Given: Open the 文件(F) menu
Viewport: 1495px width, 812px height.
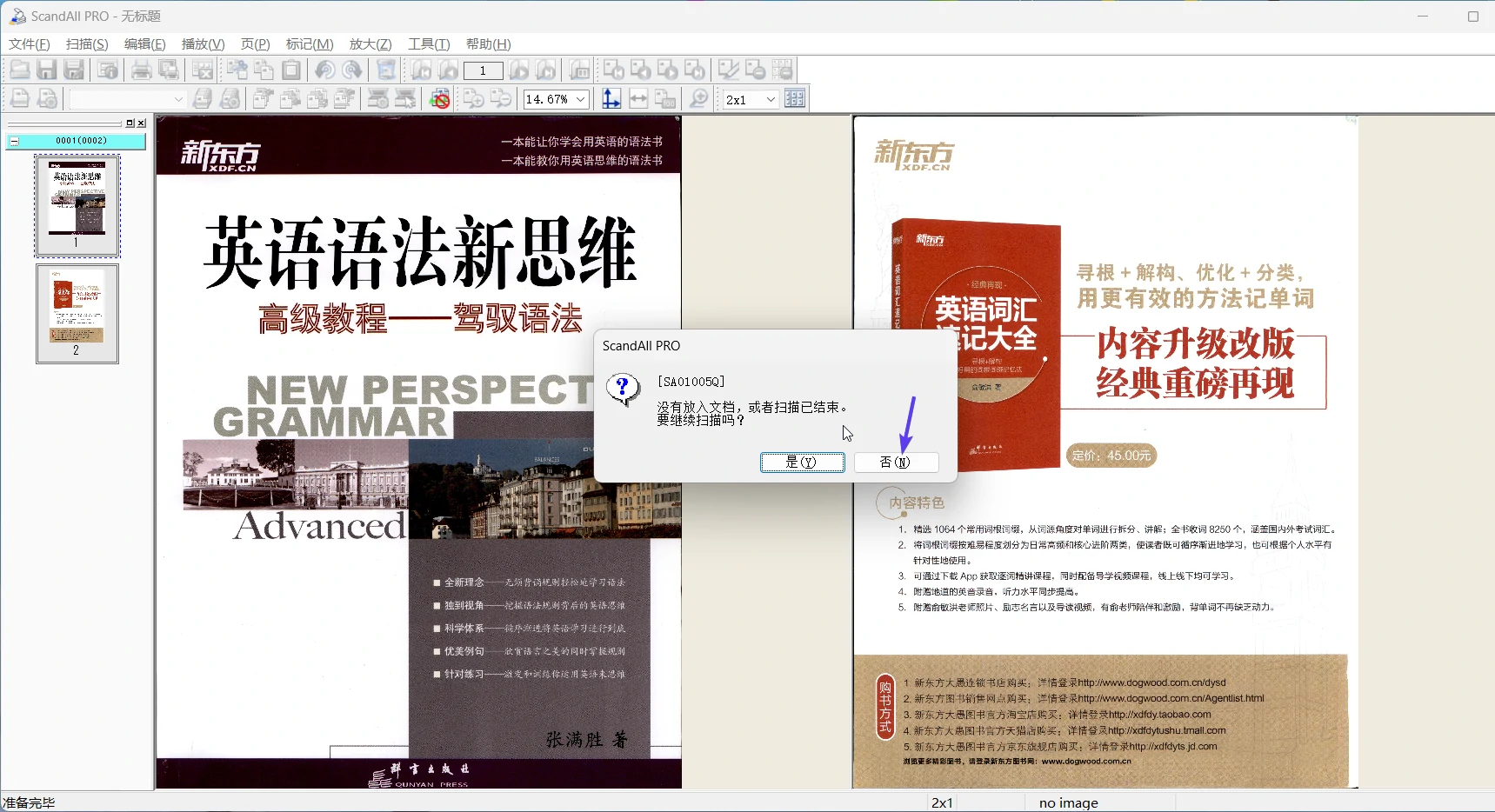Looking at the screenshot, I should click(30, 44).
